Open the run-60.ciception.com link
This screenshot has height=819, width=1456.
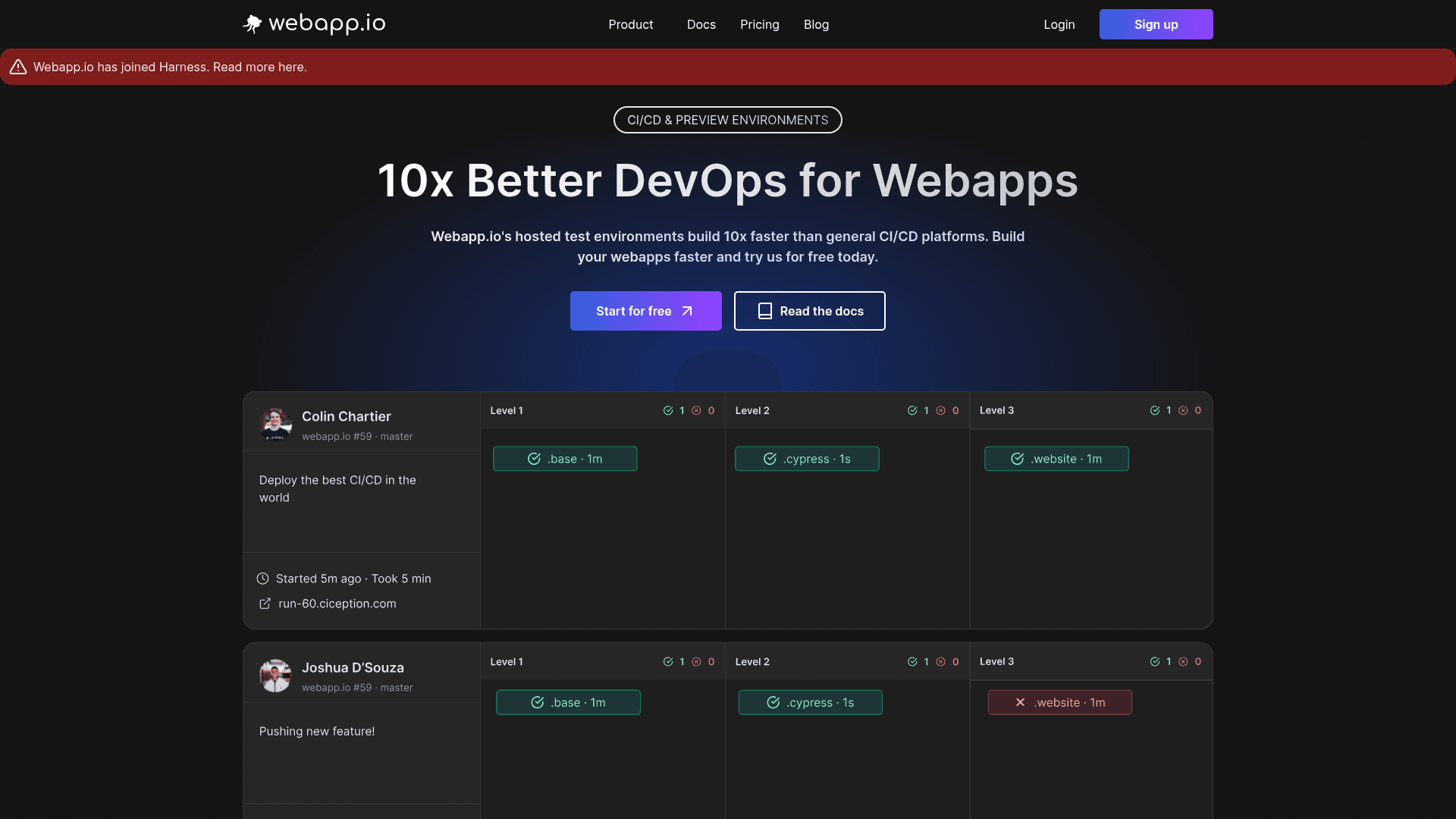pos(337,604)
